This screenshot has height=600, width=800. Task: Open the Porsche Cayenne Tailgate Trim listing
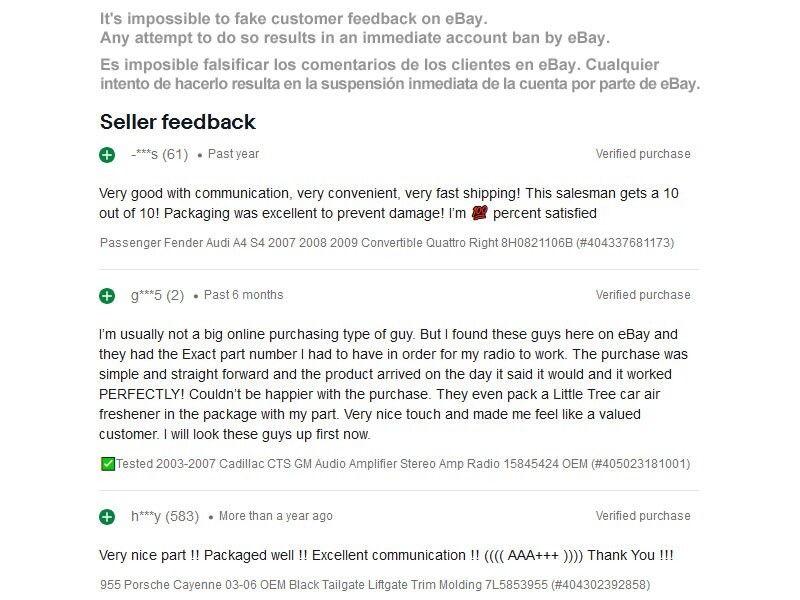375,583
